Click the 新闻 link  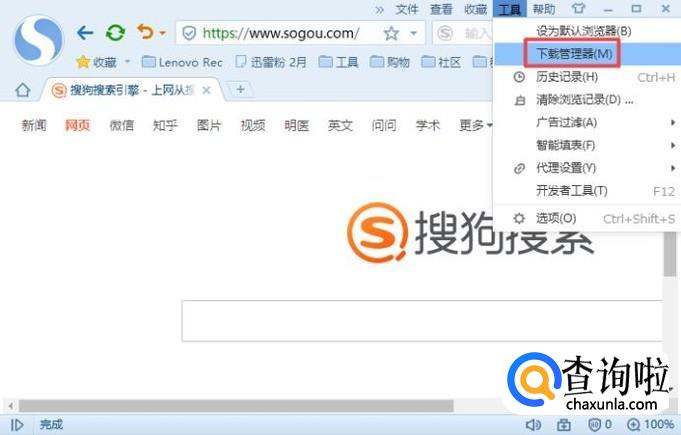click(x=34, y=125)
